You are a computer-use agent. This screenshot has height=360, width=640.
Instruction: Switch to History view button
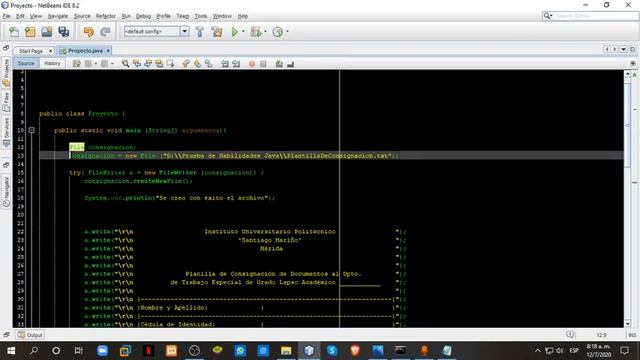click(x=52, y=63)
